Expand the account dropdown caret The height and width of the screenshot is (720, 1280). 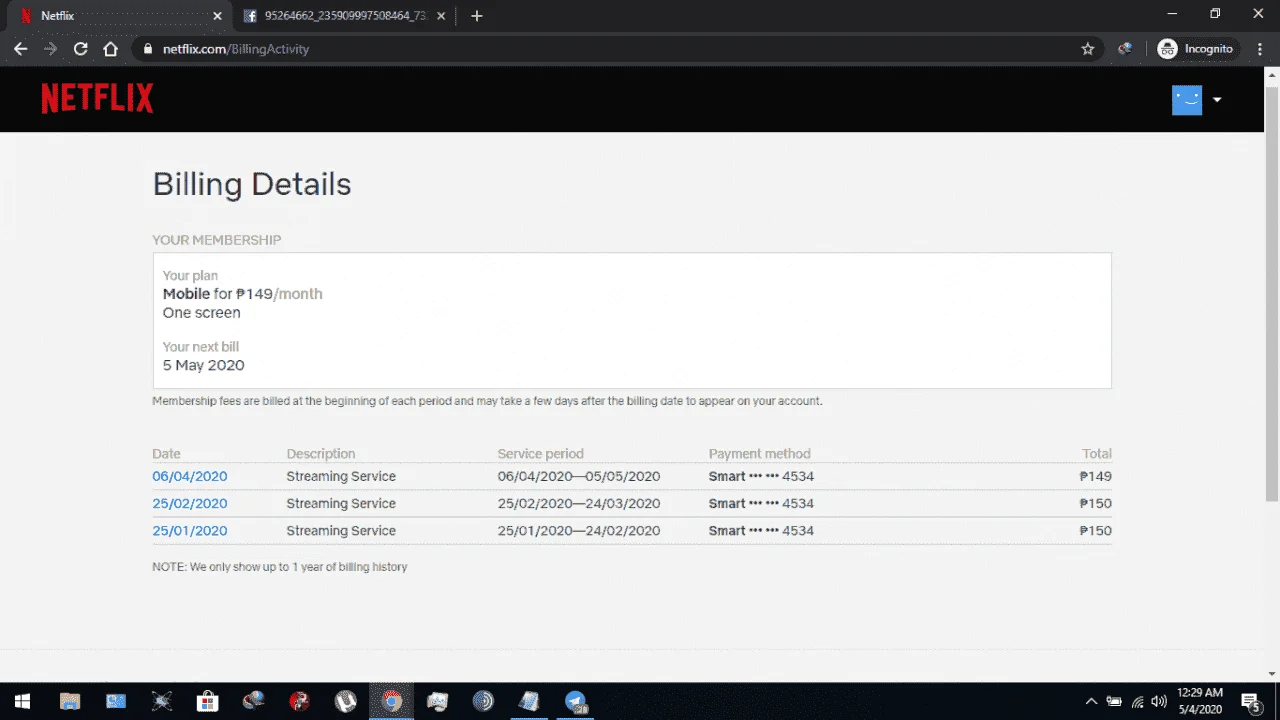1217,100
